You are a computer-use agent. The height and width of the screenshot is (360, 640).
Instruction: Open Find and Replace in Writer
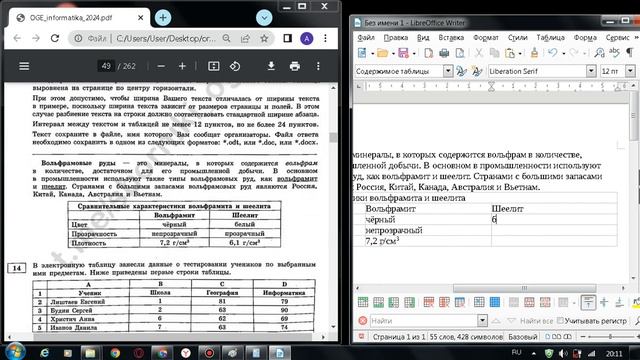pyautogui.click(x=599, y=53)
